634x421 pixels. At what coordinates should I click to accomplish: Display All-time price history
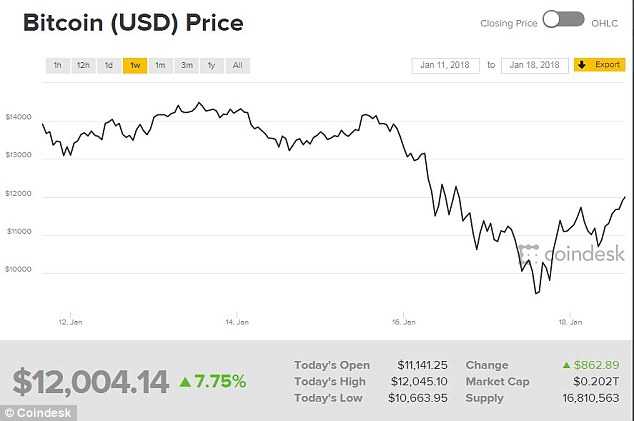(238, 66)
